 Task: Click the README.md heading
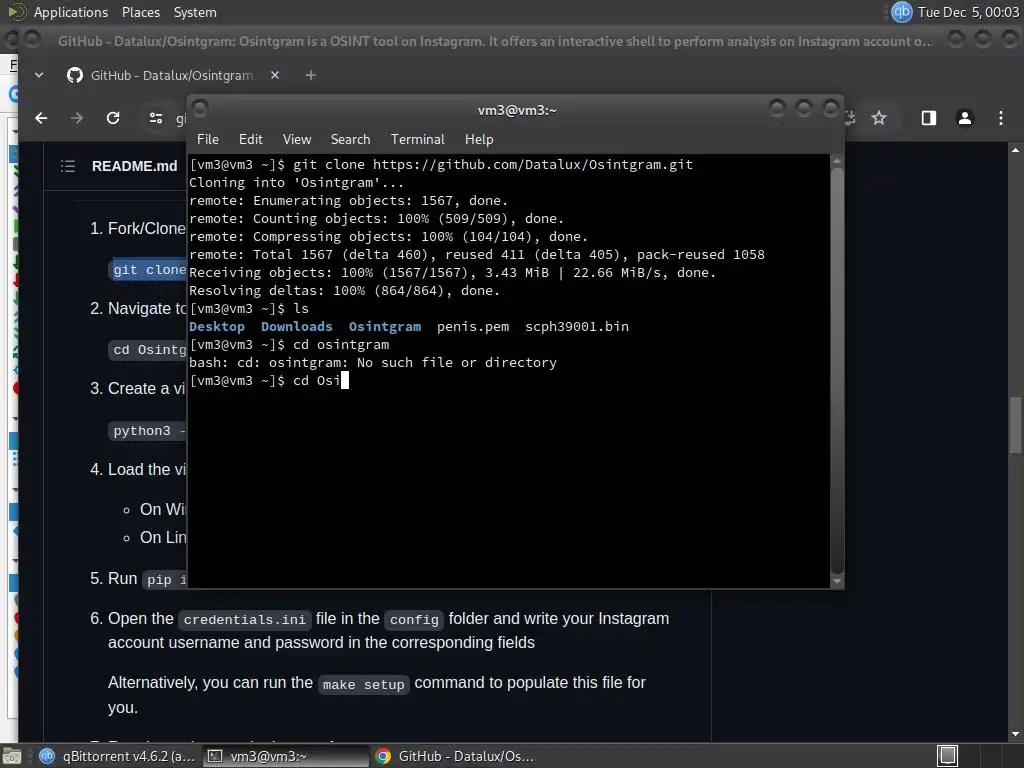[x=135, y=166]
